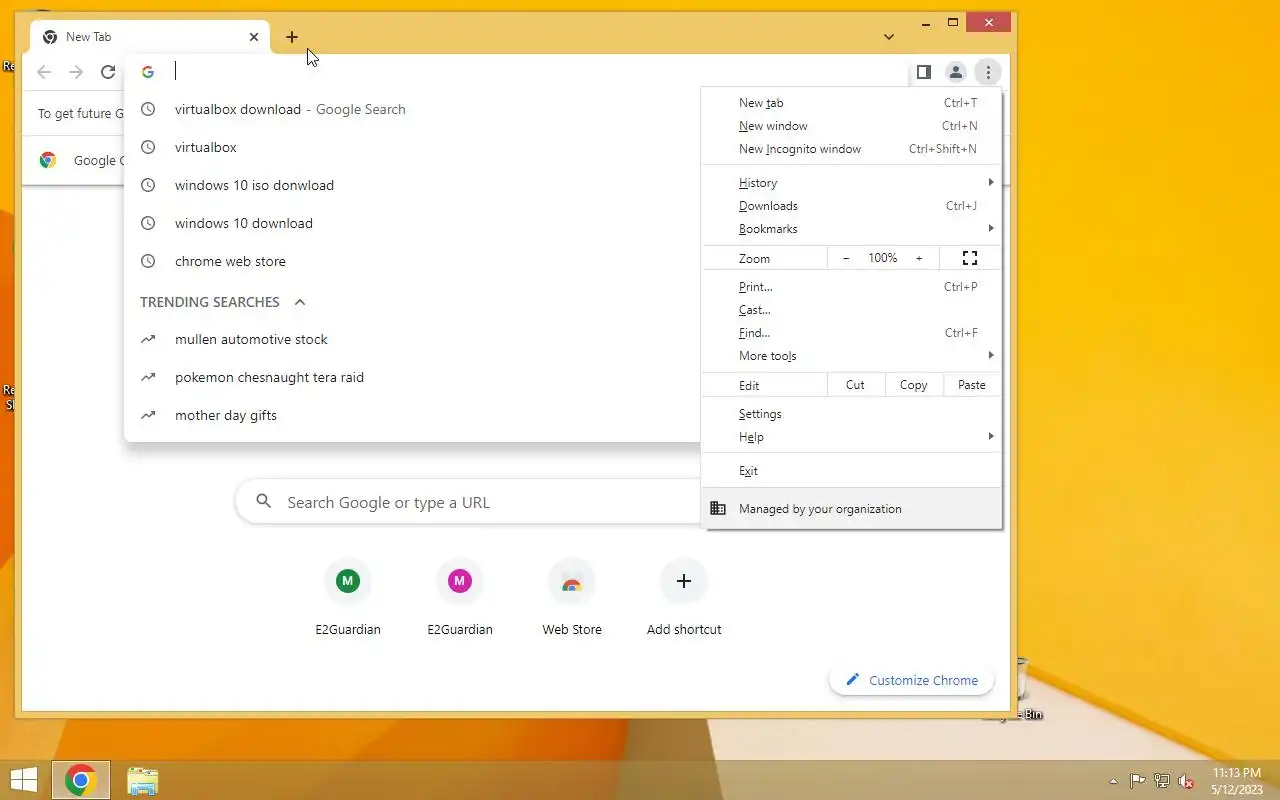Click the Google icon in address bar
Viewport: 1280px width, 800px height.
(x=148, y=72)
